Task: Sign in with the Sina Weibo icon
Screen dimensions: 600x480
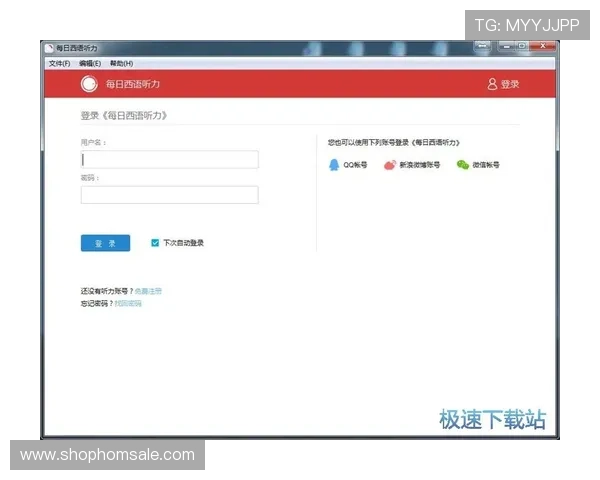Action: (x=389, y=165)
